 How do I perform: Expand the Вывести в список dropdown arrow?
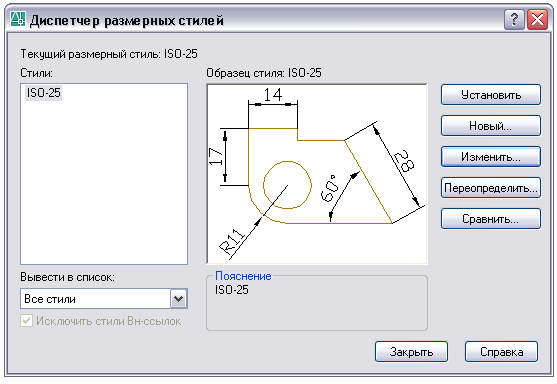[179, 299]
